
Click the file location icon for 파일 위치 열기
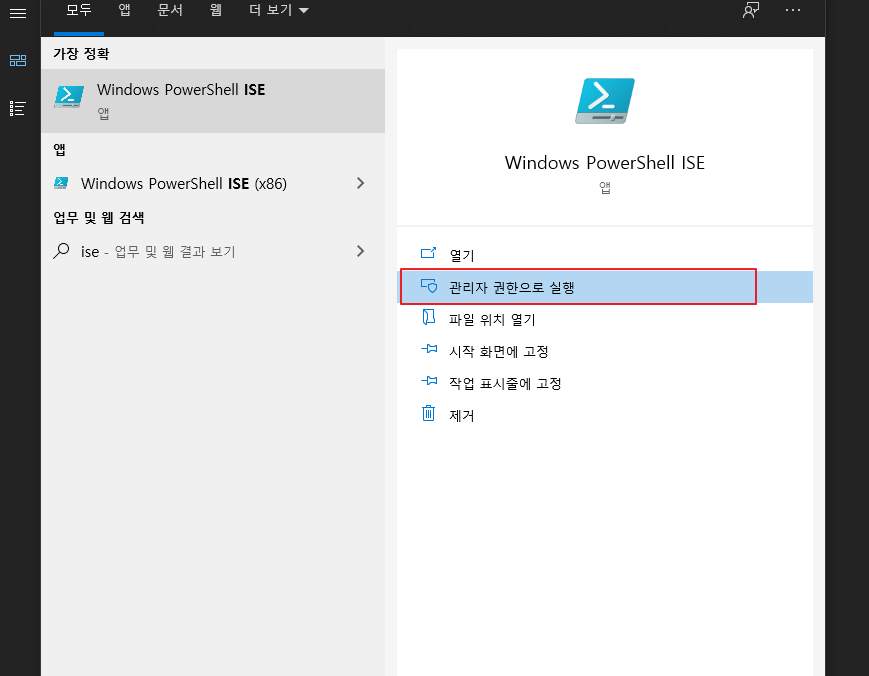point(428,317)
